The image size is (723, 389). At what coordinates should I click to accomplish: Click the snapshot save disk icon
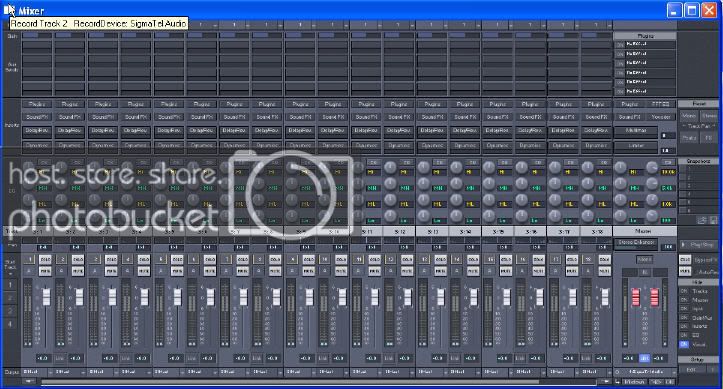pyautogui.click(x=713, y=221)
